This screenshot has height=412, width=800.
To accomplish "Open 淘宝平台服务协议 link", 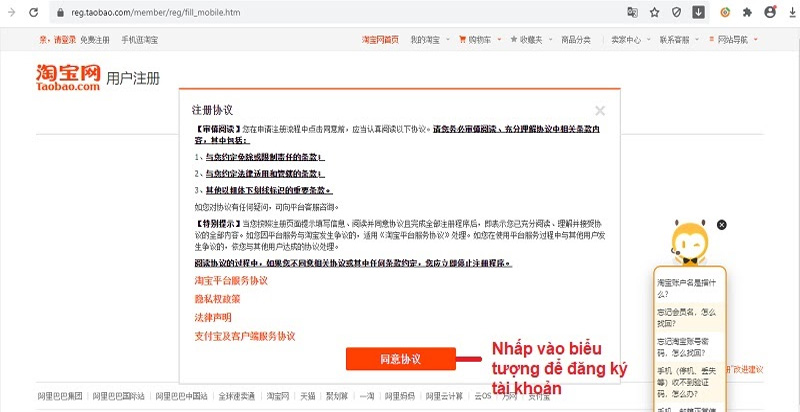I will [x=231, y=280].
